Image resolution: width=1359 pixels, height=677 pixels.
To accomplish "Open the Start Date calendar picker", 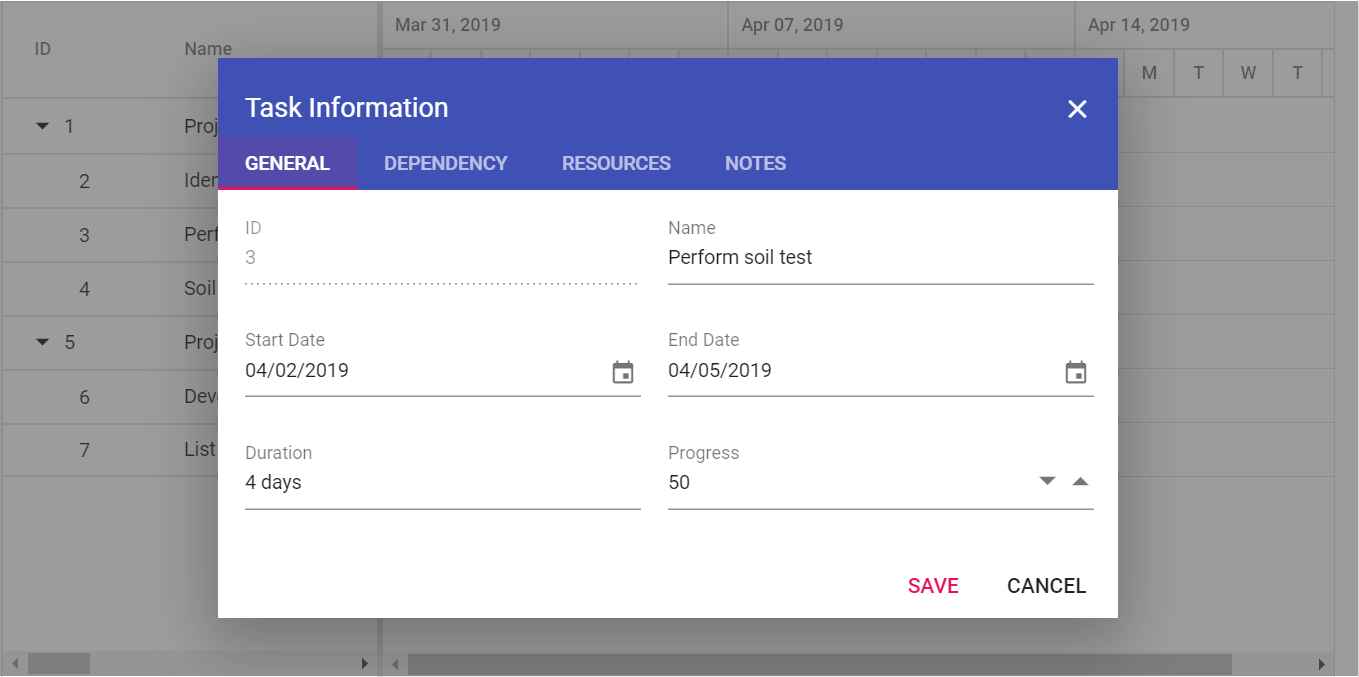I will [x=623, y=372].
